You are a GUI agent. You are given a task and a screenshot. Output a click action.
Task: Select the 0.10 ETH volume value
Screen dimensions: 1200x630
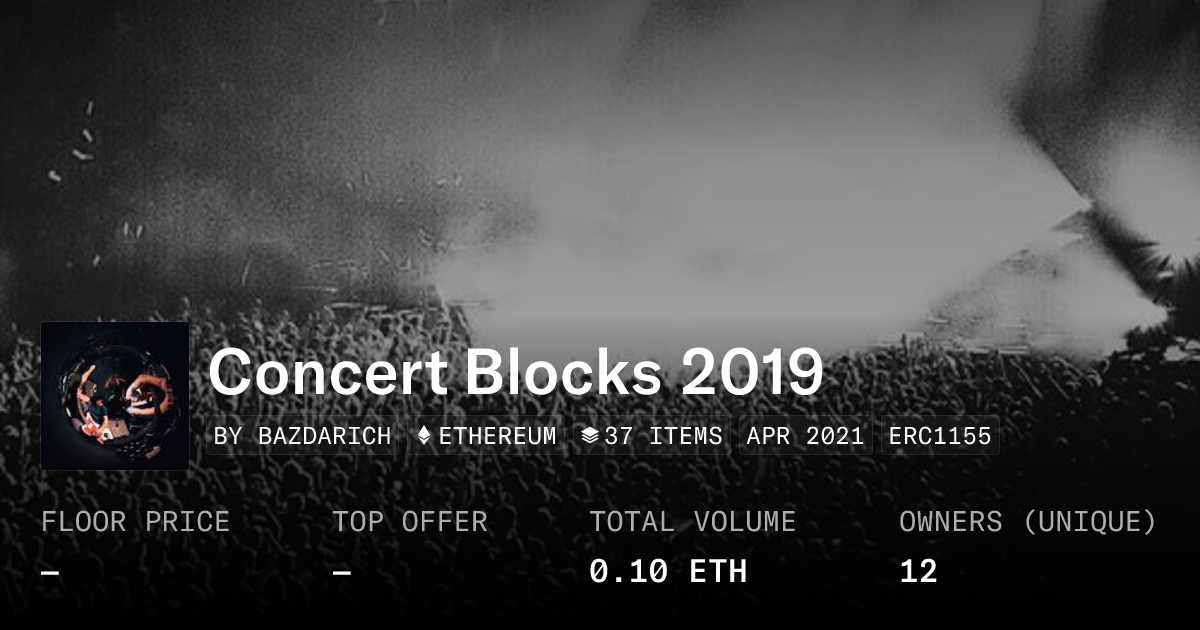[667, 572]
